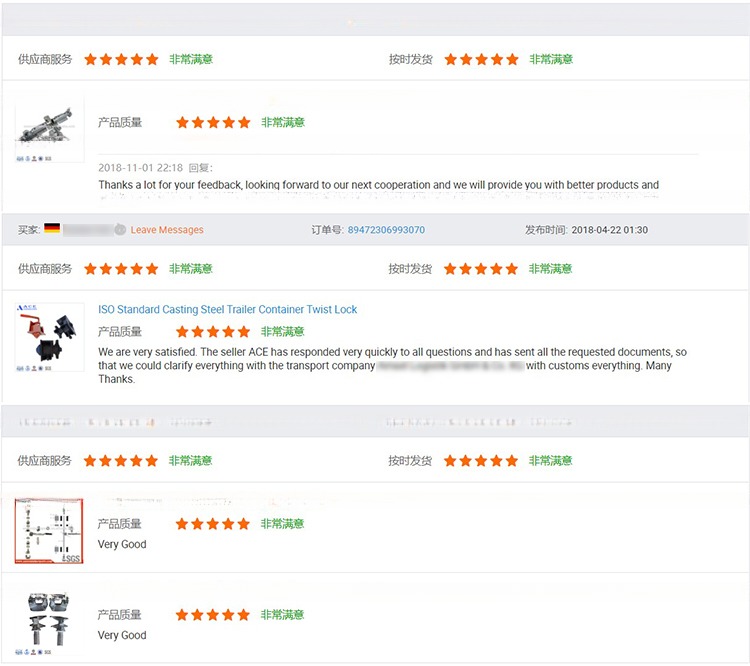
Task: Click the 2018-11-01 22:18 seller reply timestamp
Action: (x=140, y=168)
